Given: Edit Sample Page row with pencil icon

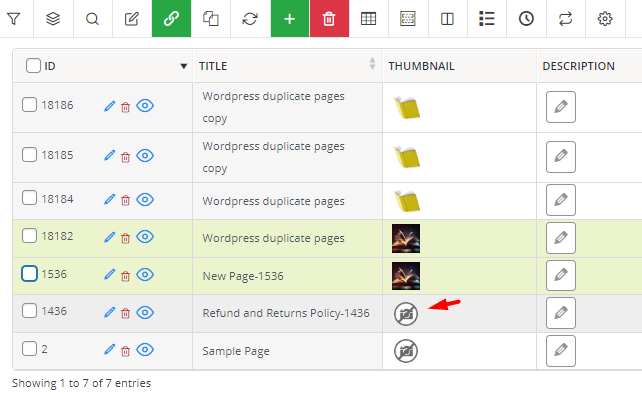Looking at the screenshot, I should (x=109, y=350).
